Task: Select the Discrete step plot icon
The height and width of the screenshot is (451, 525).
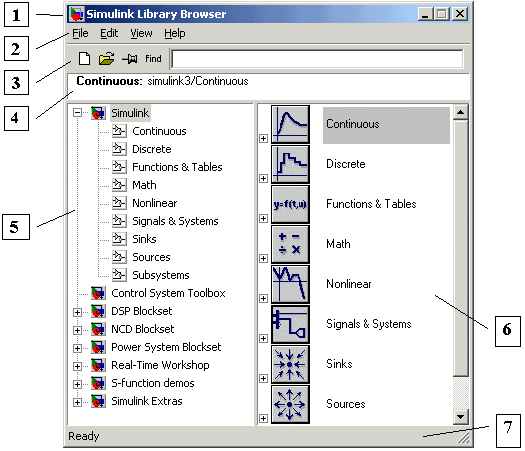Action: point(290,164)
